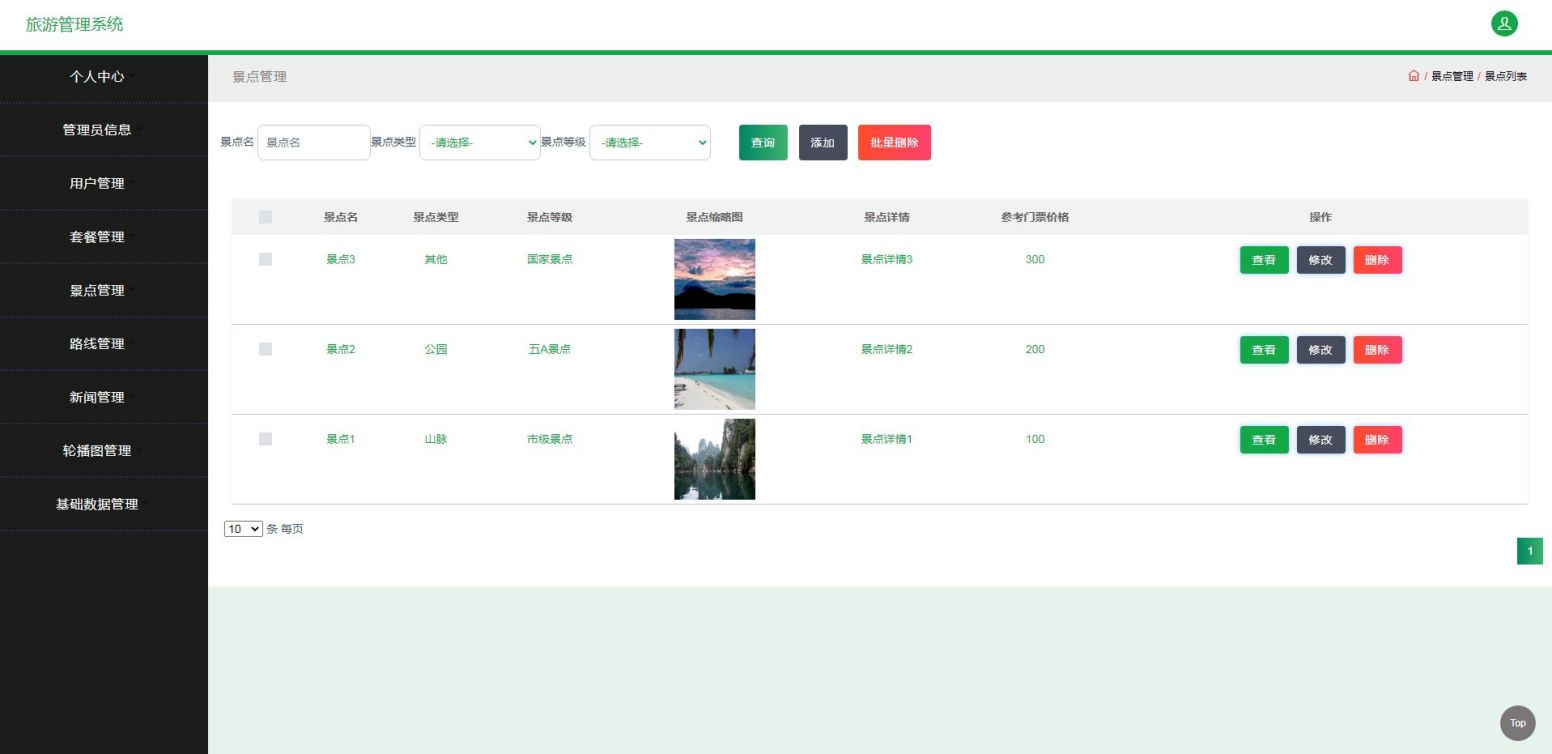Click the 添加 add button

[823, 142]
